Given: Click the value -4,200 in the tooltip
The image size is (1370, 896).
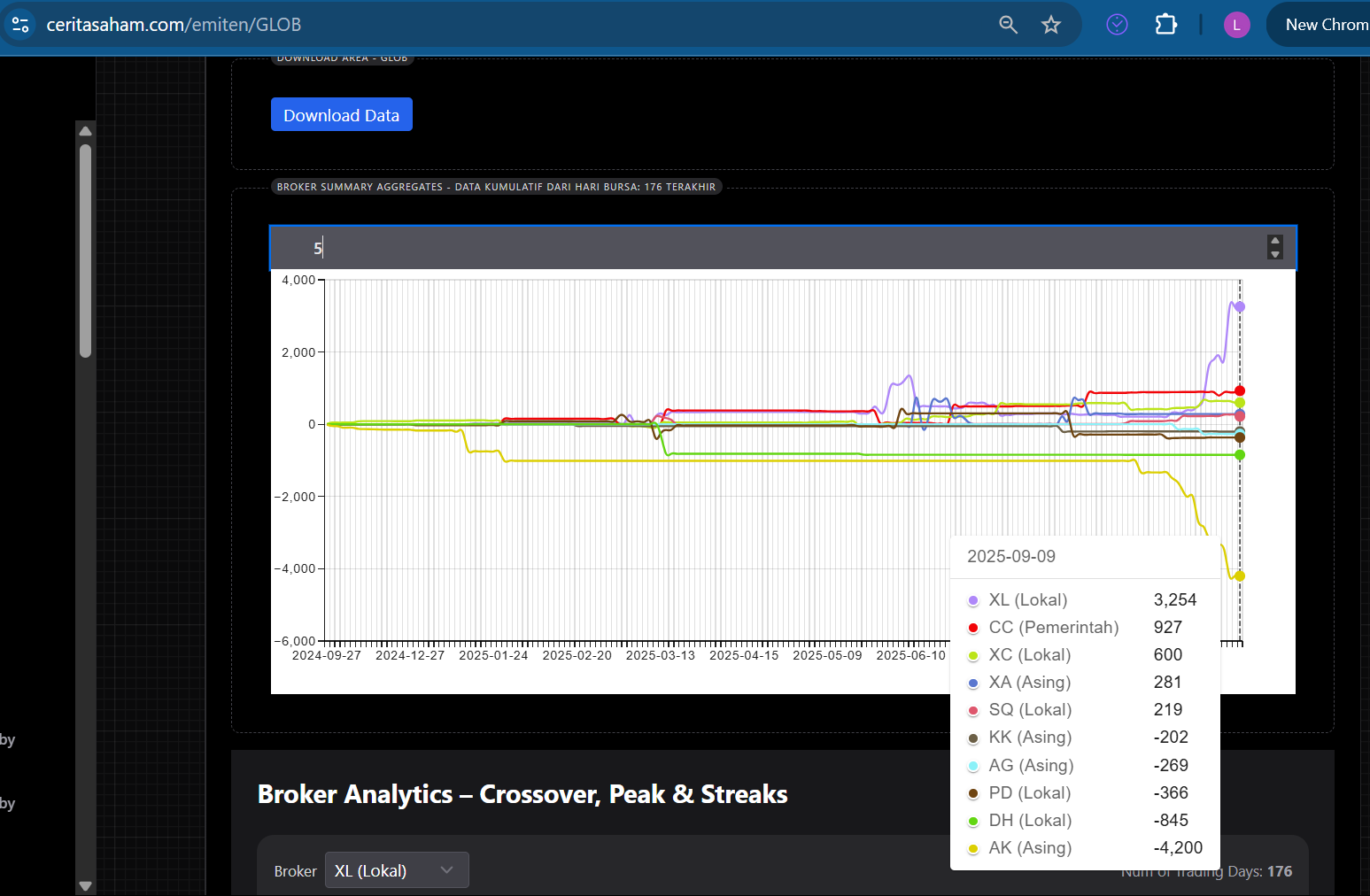Looking at the screenshot, I should pyautogui.click(x=1178, y=847).
